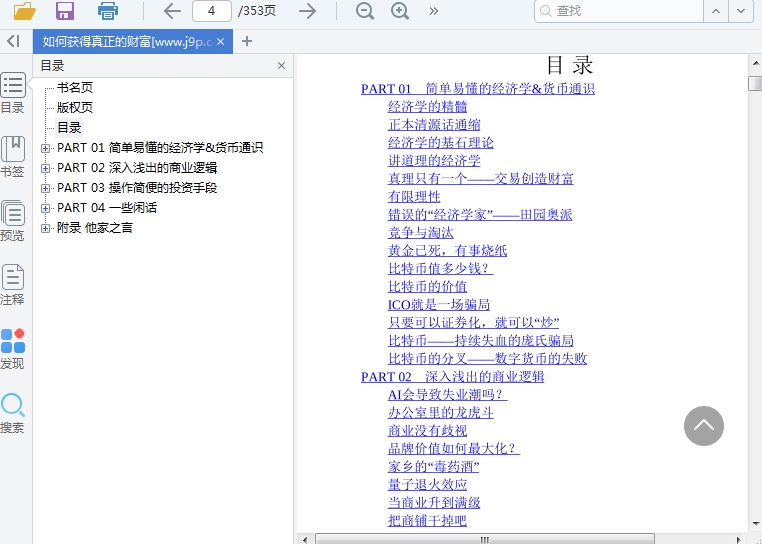Screen dimensions: 762x544
Task: Open 比特币值多少钱？ link
Action: click(x=440, y=268)
